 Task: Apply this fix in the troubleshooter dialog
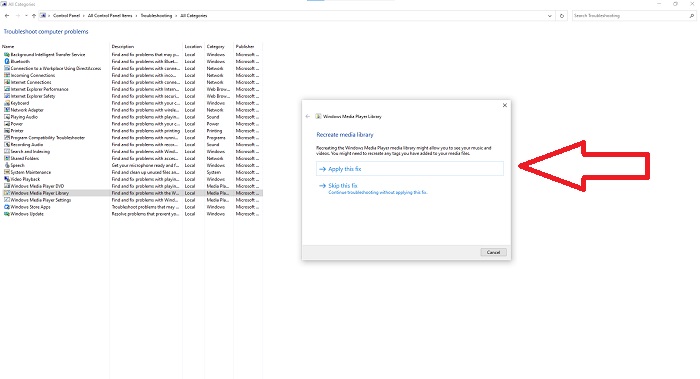point(410,169)
